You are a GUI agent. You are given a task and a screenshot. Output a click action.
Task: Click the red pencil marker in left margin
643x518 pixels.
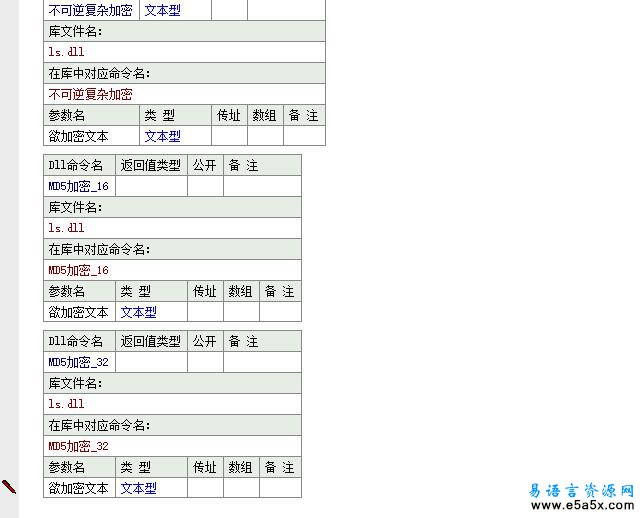coord(9,487)
